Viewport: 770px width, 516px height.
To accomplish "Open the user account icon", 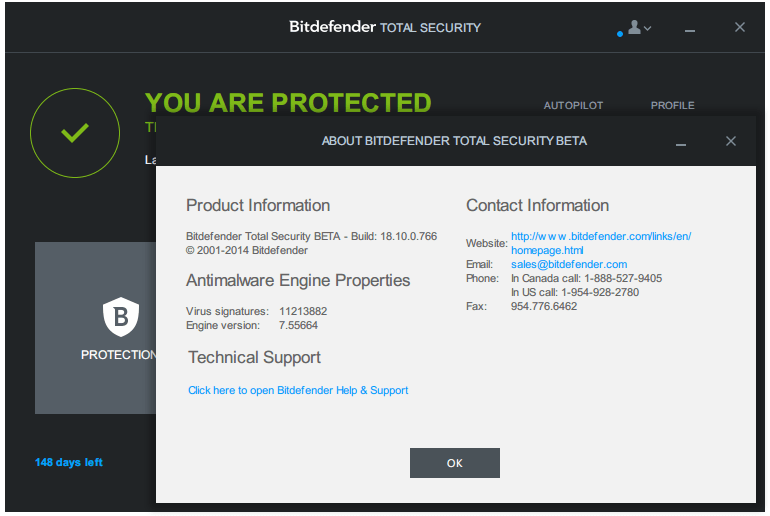I will click(634, 27).
